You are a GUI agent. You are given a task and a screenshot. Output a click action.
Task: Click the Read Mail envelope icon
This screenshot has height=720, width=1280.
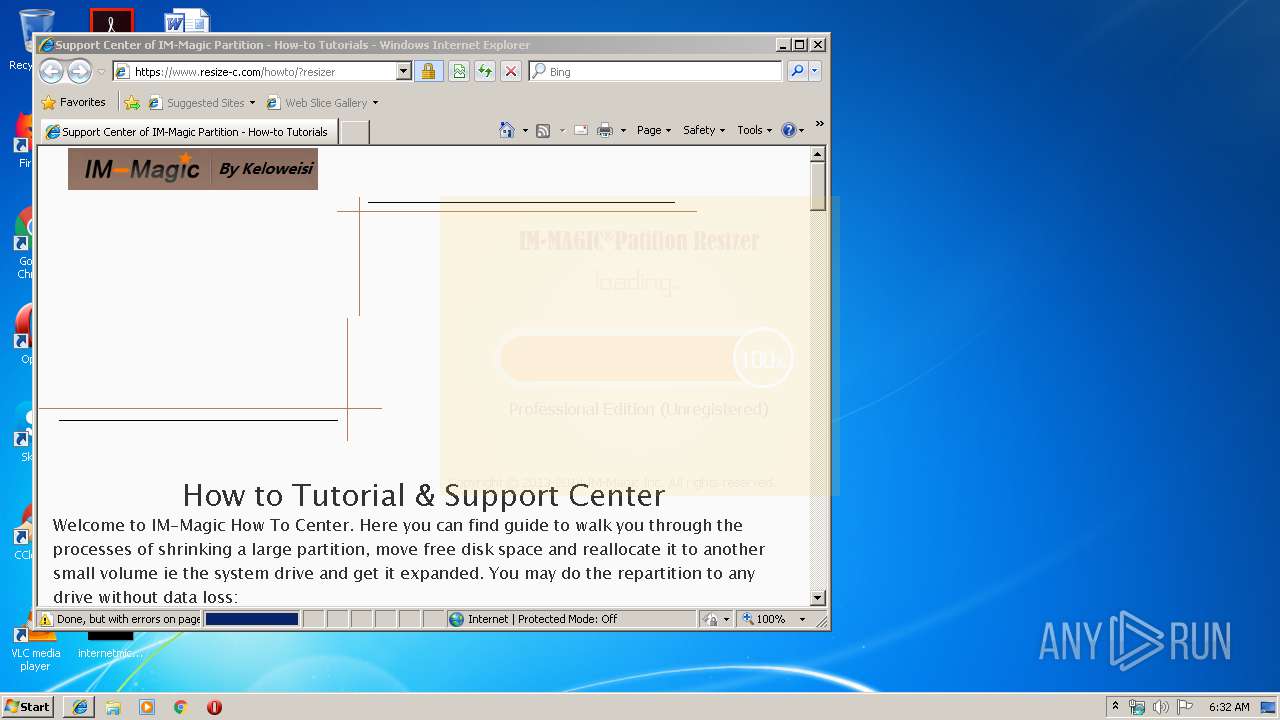(x=580, y=130)
